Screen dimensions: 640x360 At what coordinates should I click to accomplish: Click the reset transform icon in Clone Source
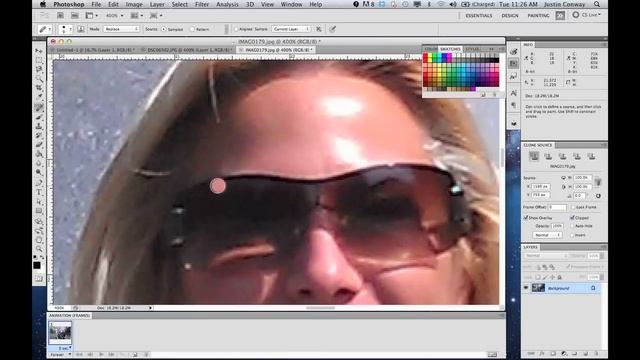pyautogui.click(x=598, y=196)
